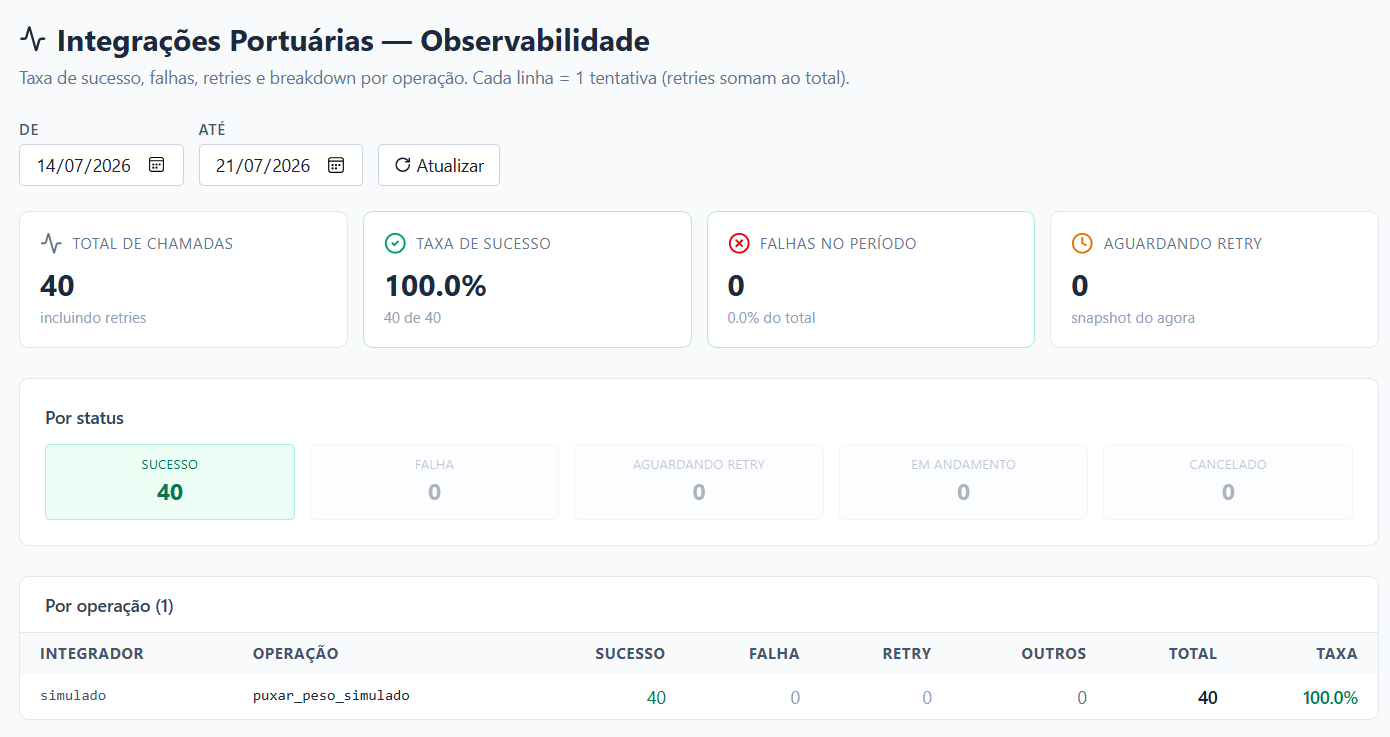This screenshot has height=737, width=1390.
Task: Click the refresh icon in Atualizar button
Action: click(x=402, y=165)
